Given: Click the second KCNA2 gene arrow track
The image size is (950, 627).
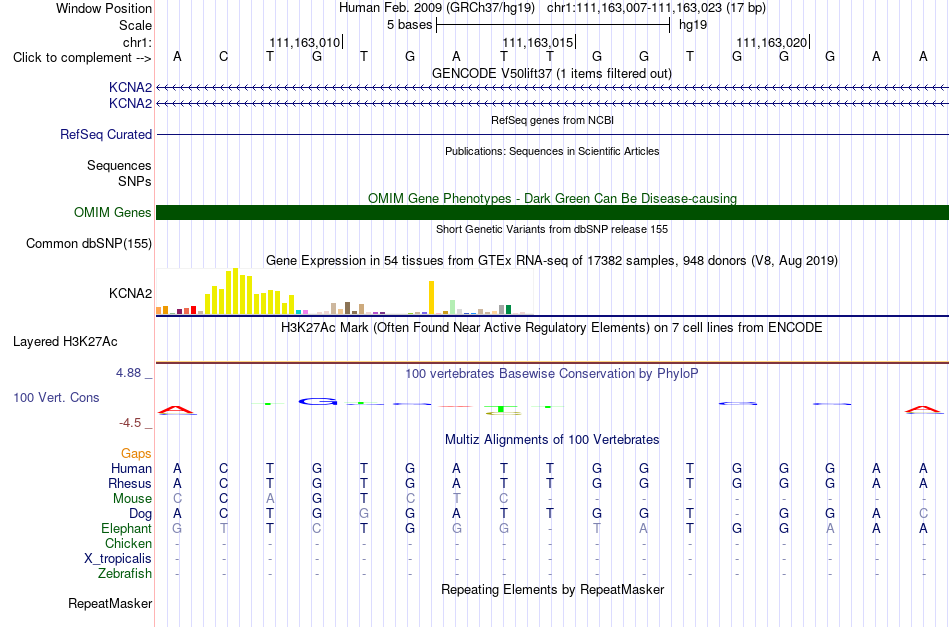Looking at the screenshot, I should click(553, 104).
